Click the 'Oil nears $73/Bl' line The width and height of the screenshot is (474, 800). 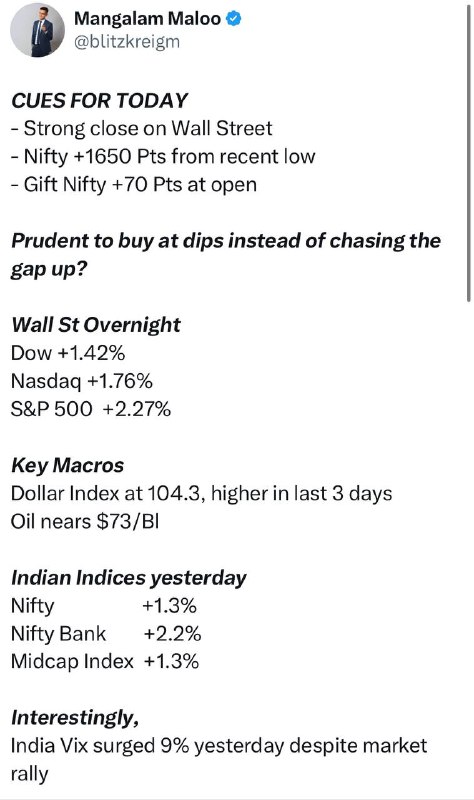pos(85,521)
